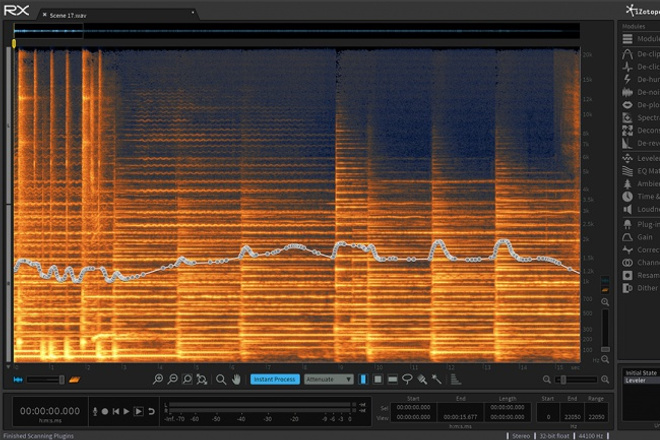Select the Leveler history entry

coord(641,380)
